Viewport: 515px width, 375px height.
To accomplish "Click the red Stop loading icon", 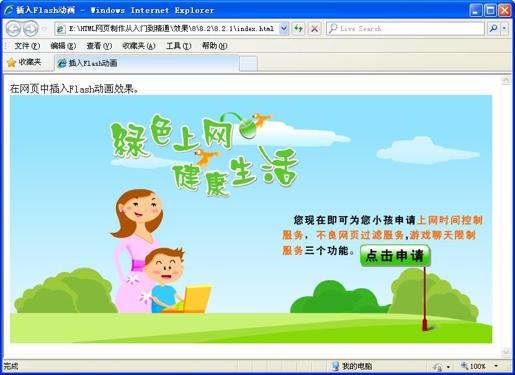I will (314, 29).
